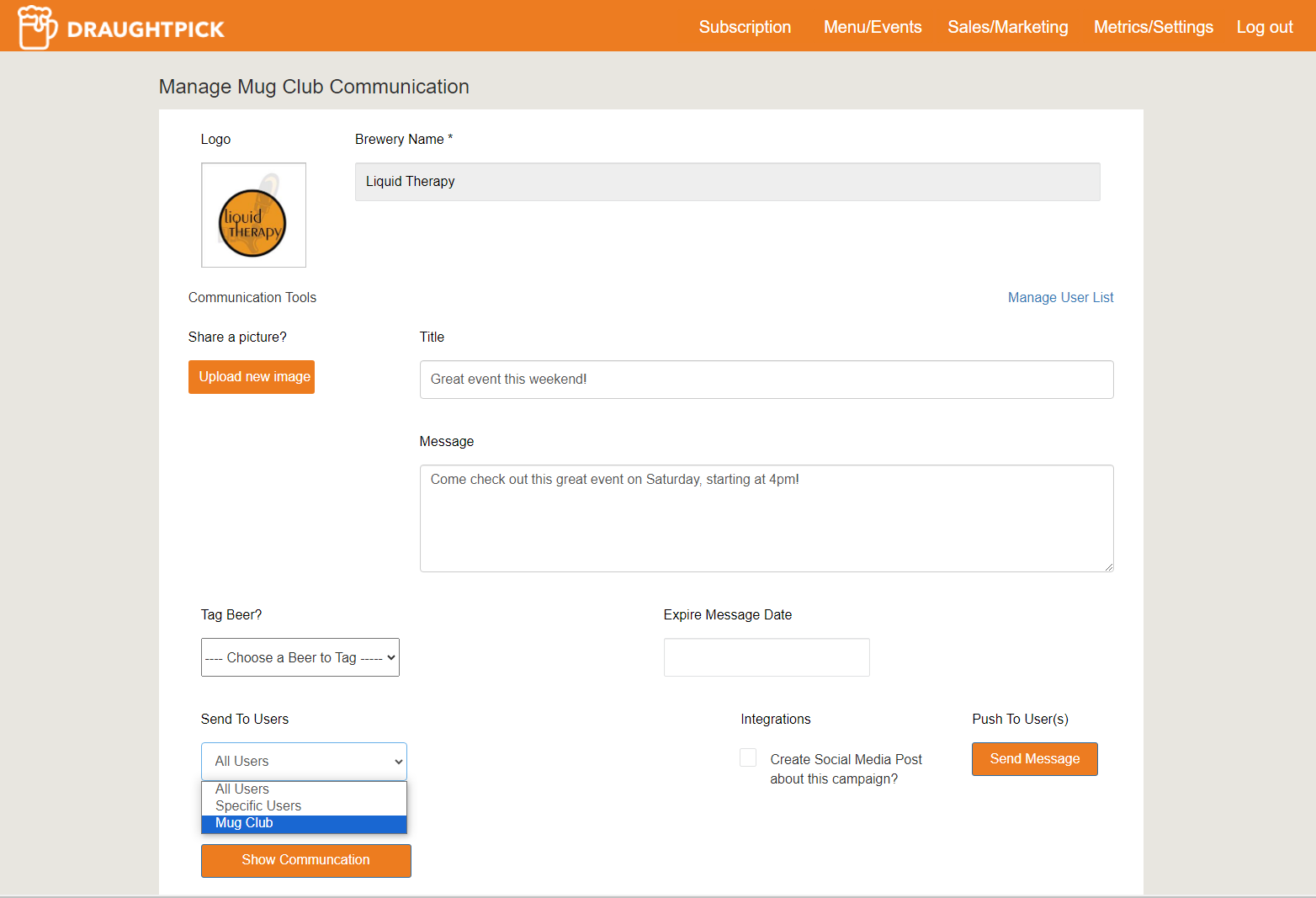
Task: Expand the Choose a Beer to Tag dropdown
Action: [300, 657]
